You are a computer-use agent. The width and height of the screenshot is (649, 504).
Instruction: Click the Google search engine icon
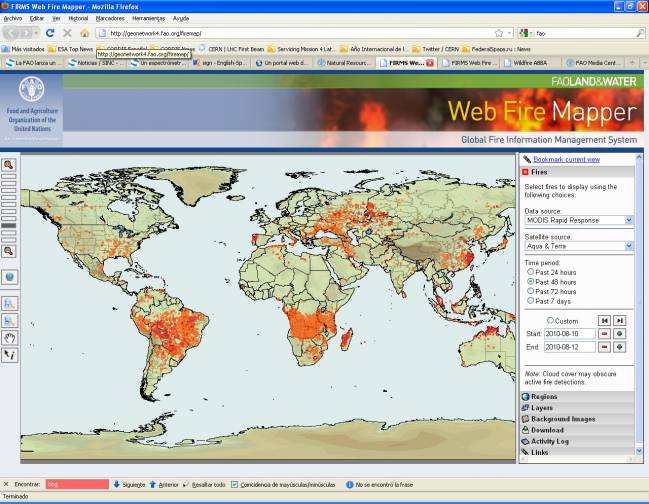point(524,33)
